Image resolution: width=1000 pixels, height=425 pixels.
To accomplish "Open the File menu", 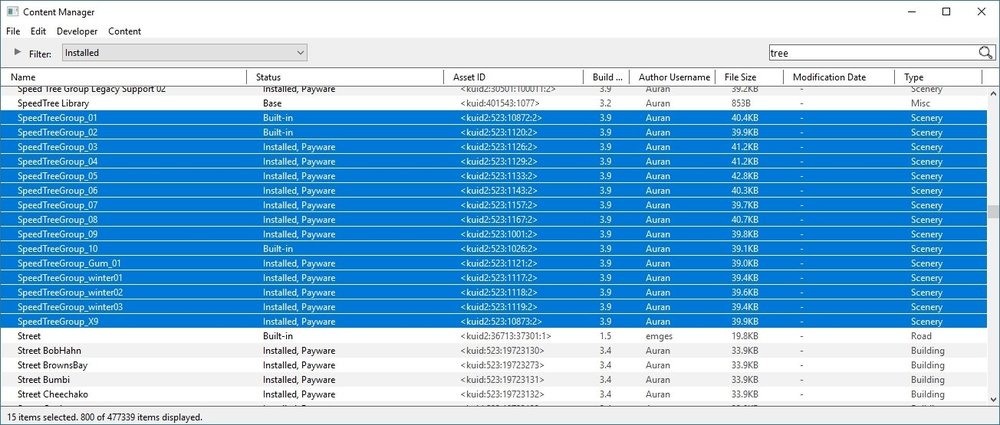I will [13, 31].
